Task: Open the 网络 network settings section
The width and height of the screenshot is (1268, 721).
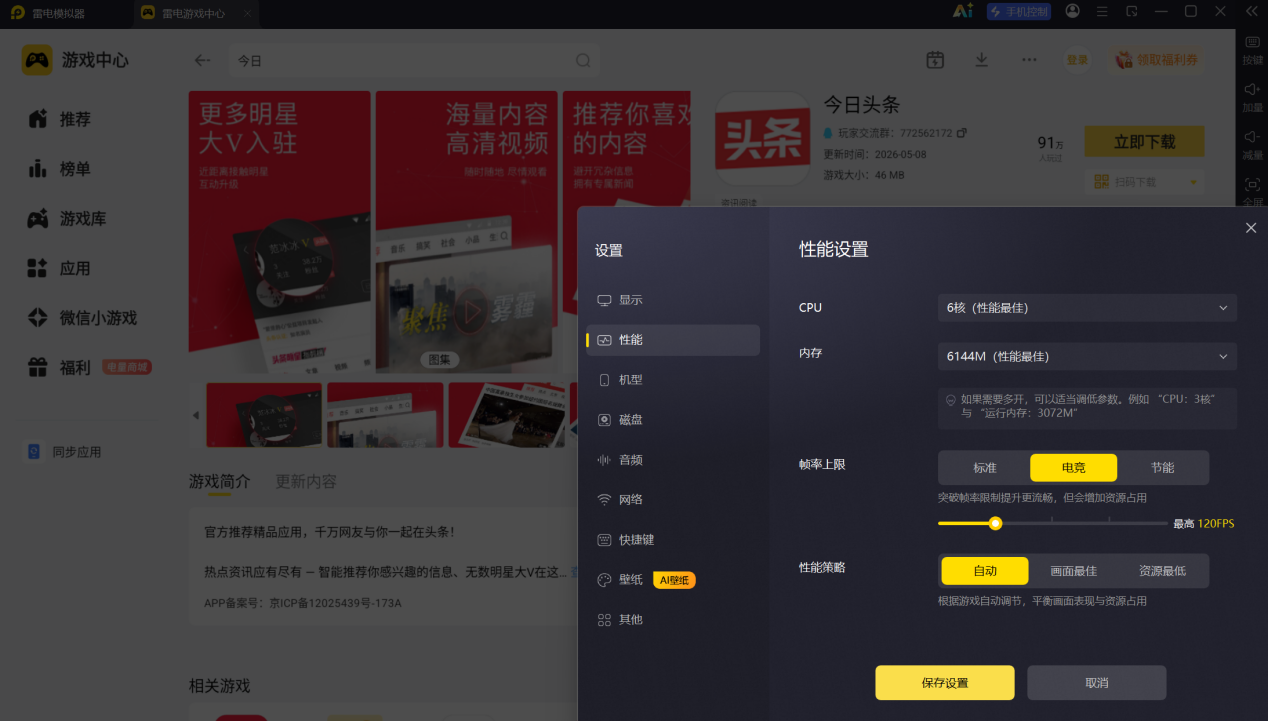Action: 673,500
